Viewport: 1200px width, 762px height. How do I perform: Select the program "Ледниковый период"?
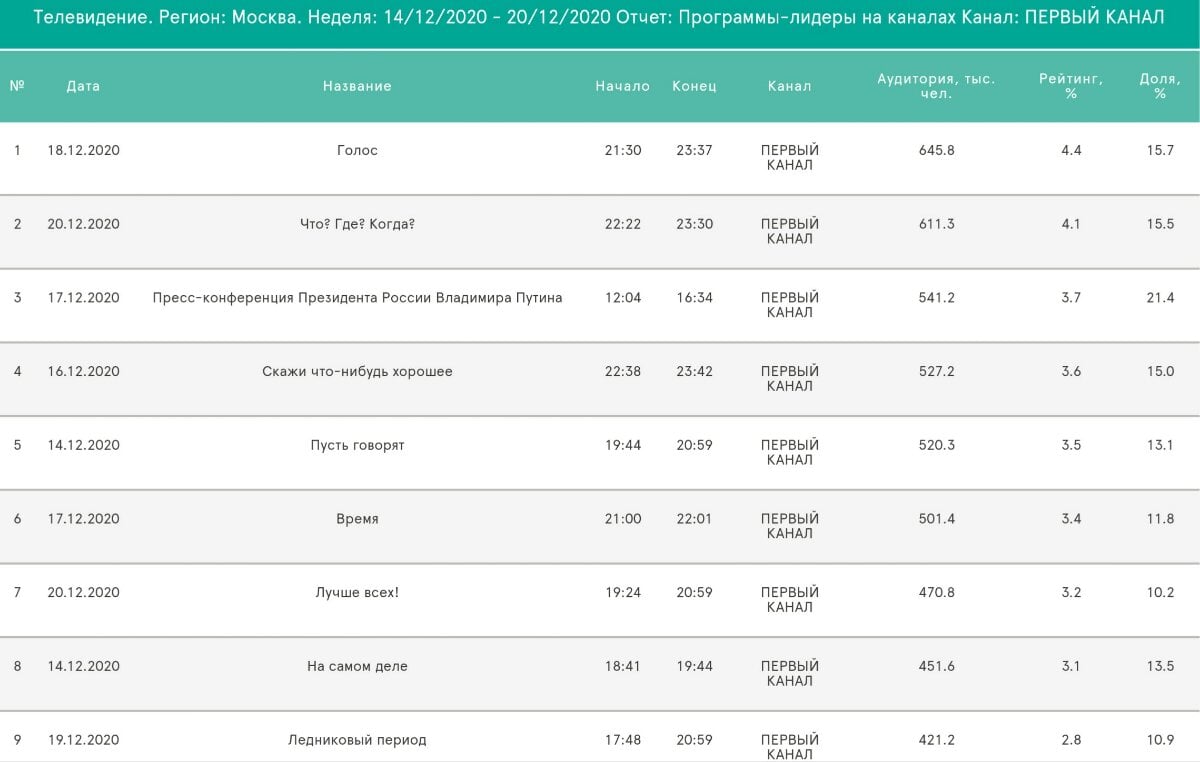pyautogui.click(x=358, y=741)
